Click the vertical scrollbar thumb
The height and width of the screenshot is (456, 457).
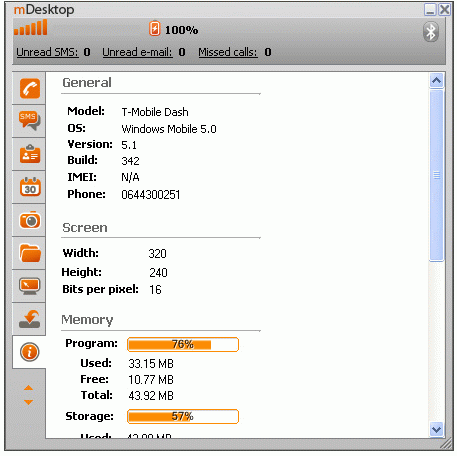pos(436,176)
